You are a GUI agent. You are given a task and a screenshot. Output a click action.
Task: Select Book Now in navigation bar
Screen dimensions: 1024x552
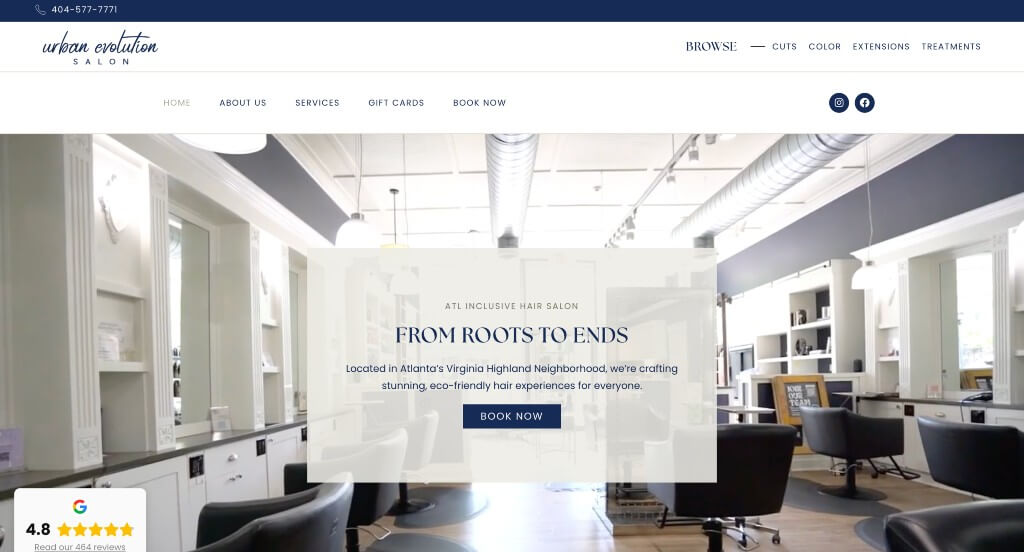pos(479,103)
